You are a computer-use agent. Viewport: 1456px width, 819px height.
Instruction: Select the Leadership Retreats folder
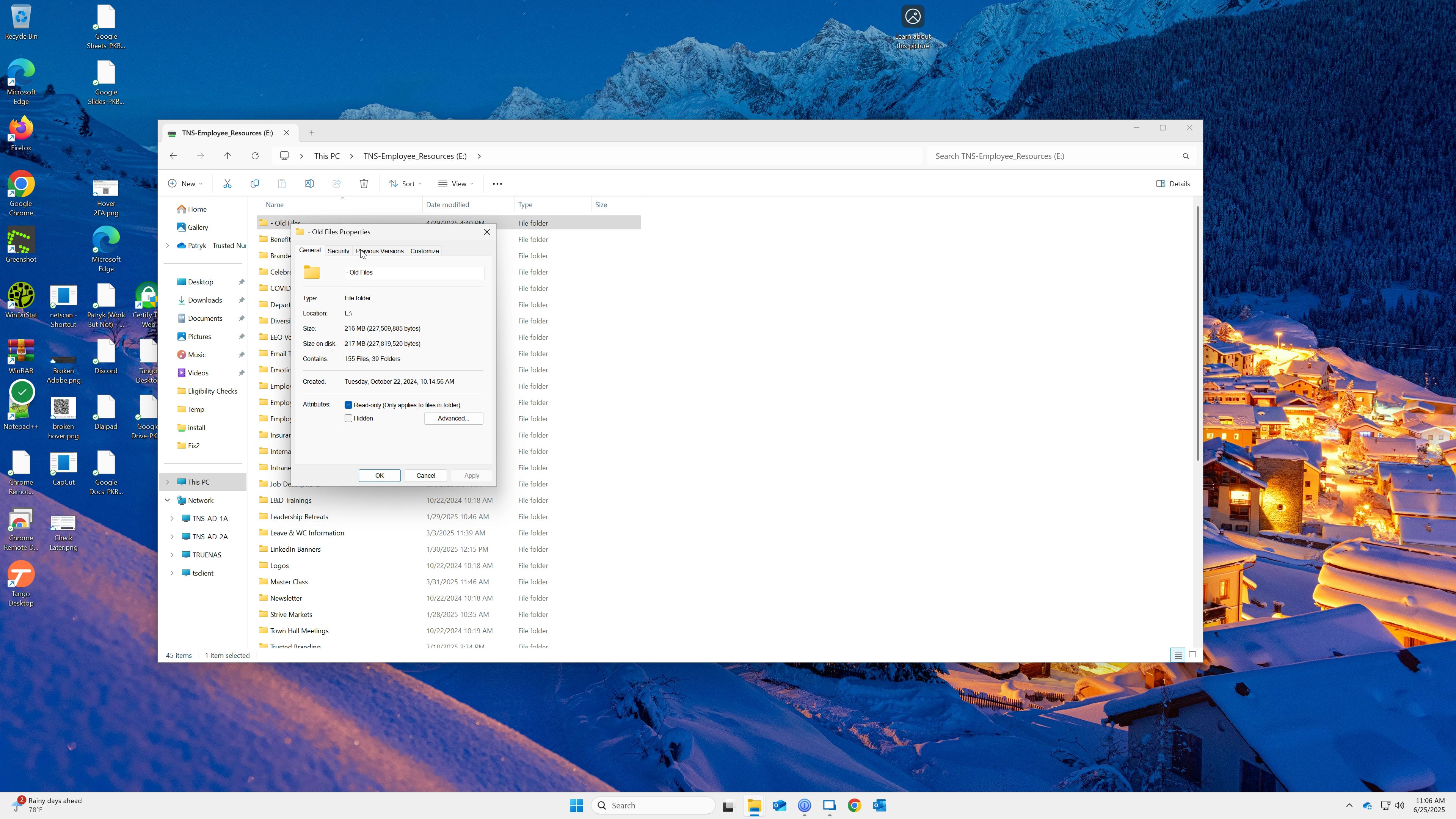click(299, 516)
